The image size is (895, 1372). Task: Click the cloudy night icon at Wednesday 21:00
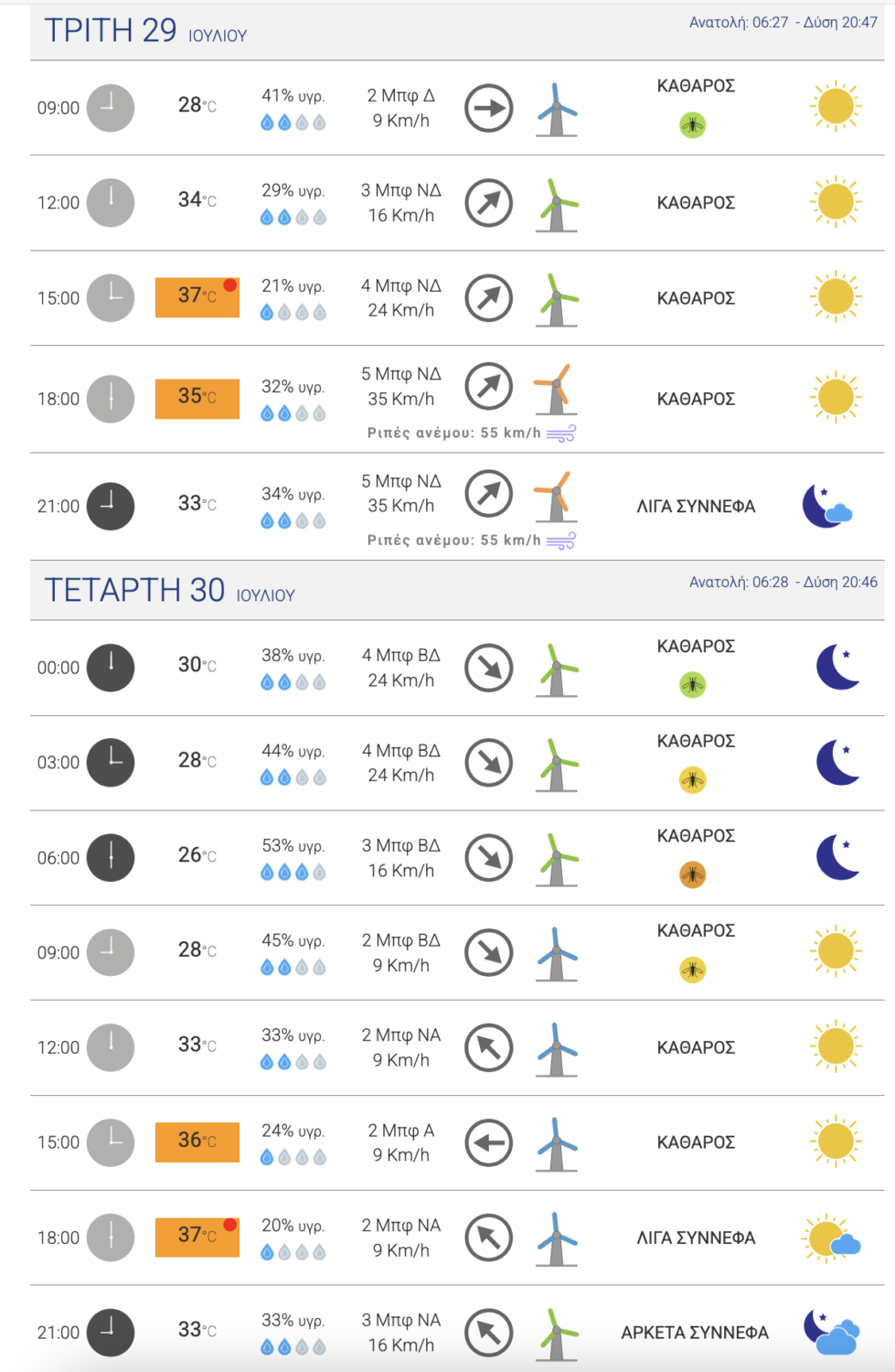[831, 1332]
